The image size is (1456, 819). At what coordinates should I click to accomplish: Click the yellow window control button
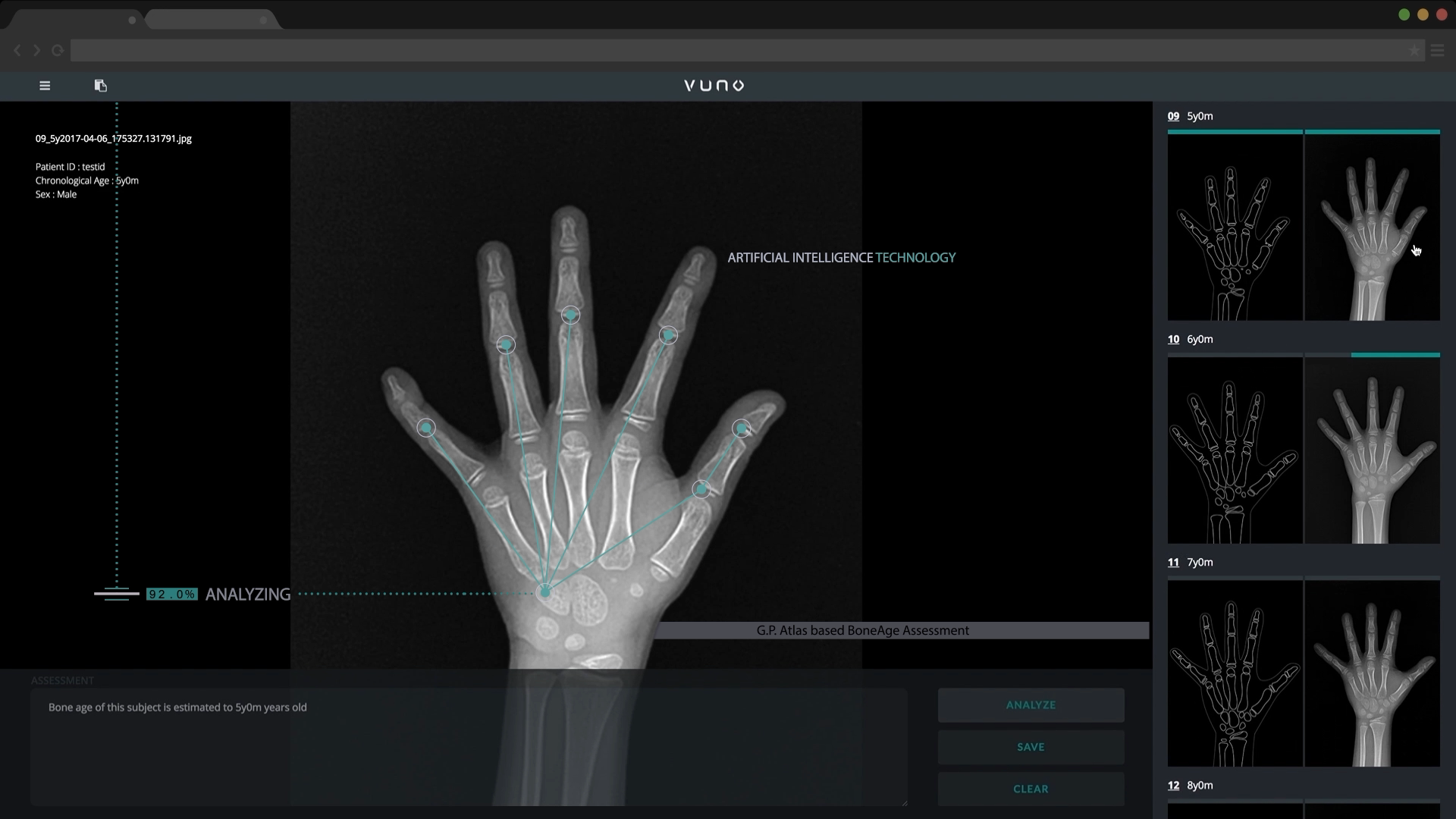click(x=1423, y=14)
